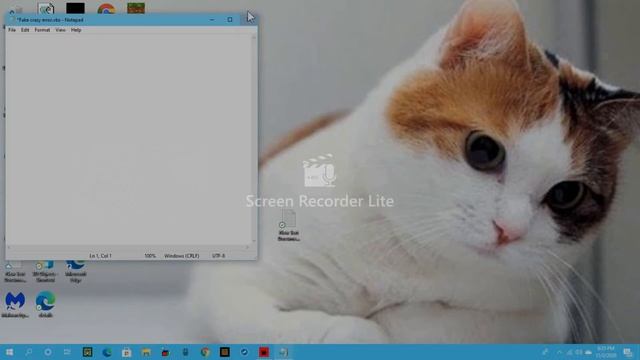Screen dimensions: 640x360
Task: Maximize the Notepad window
Action: pos(230,20)
